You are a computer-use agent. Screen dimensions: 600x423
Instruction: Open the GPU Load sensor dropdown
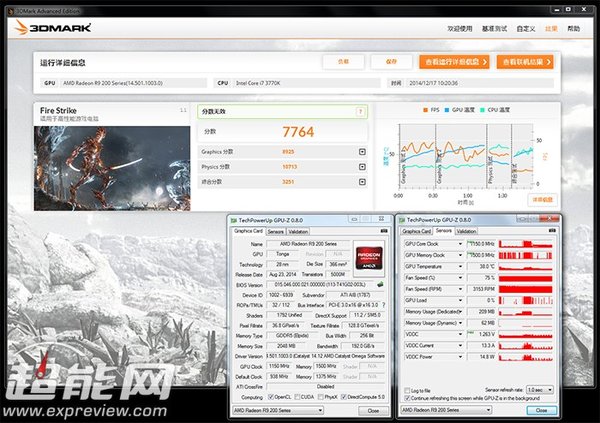(460, 300)
